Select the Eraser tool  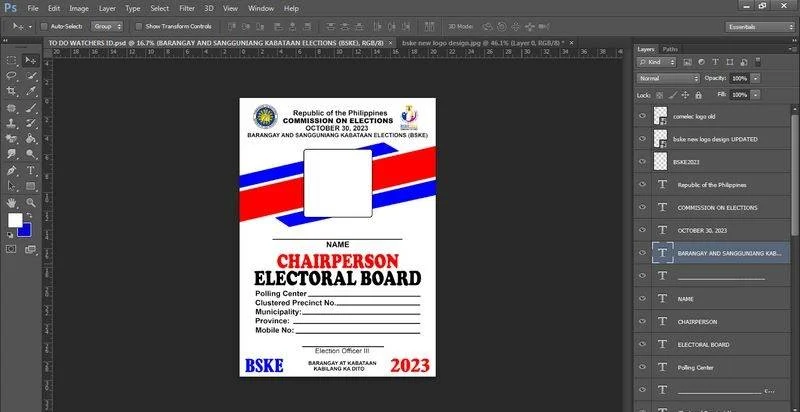pyautogui.click(x=12, y=139)
